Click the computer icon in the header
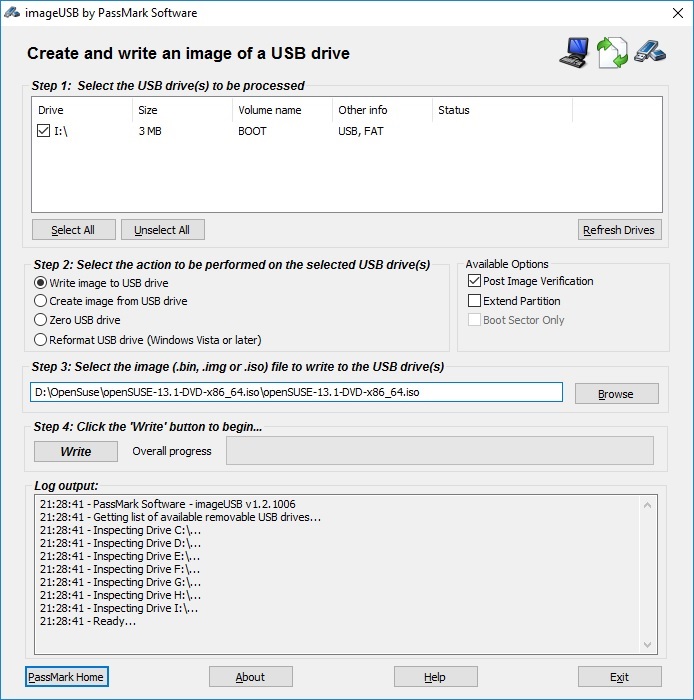The image size is (694, 700). (573, 53)
